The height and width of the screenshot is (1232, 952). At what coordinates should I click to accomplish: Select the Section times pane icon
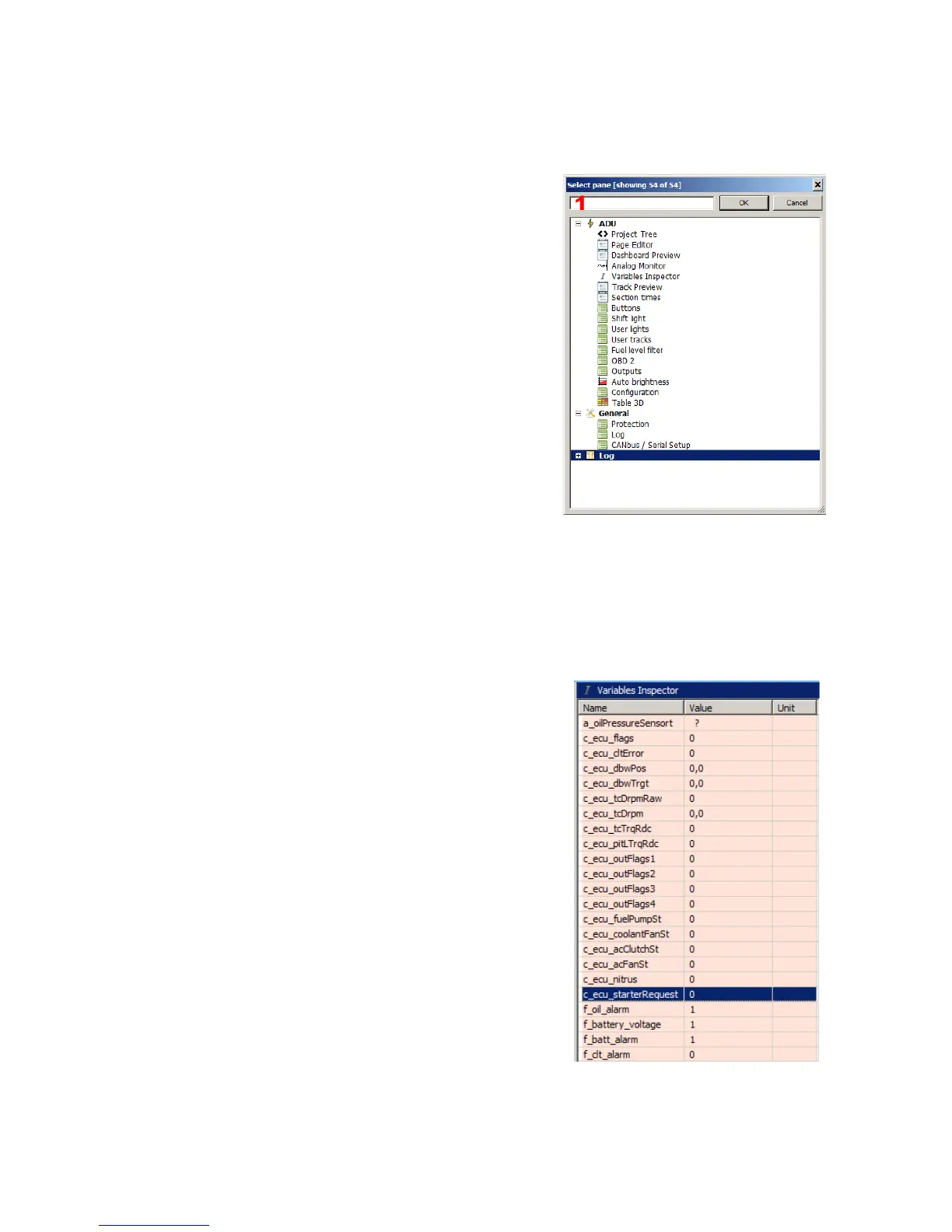point(603,297)
